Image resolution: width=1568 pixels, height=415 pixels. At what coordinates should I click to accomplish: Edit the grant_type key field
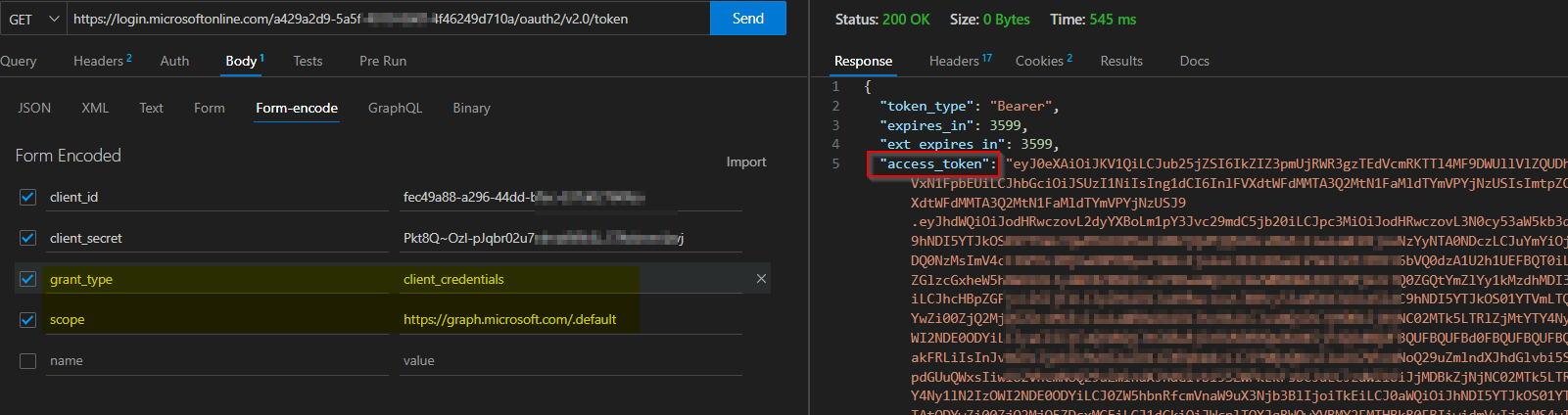coord(217,279)
